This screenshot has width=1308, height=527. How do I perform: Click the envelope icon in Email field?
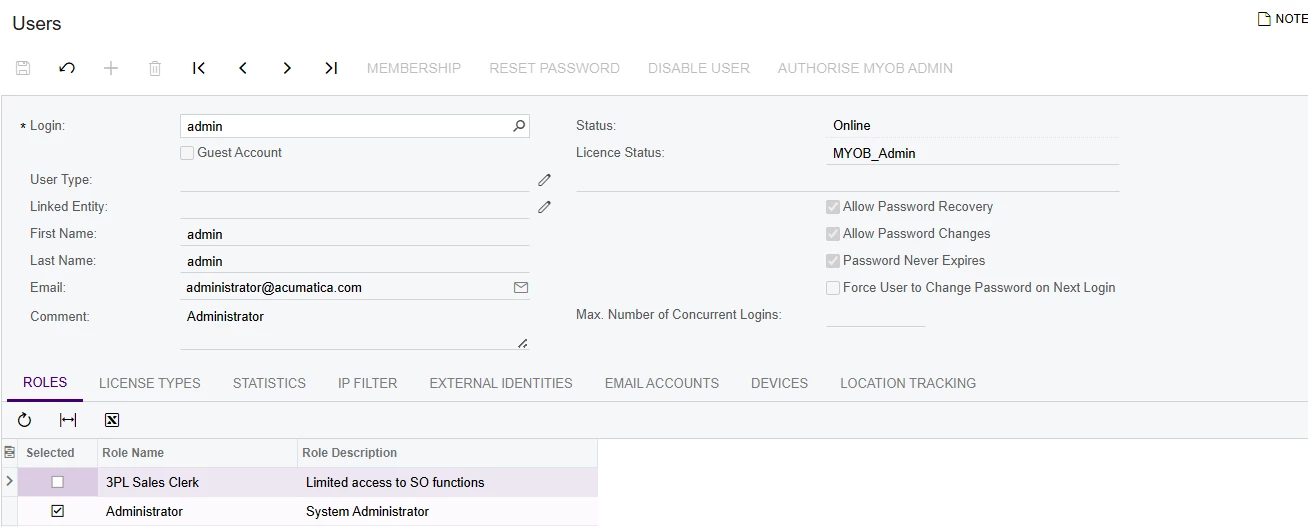pyautogui.click(x=520, y=287)
